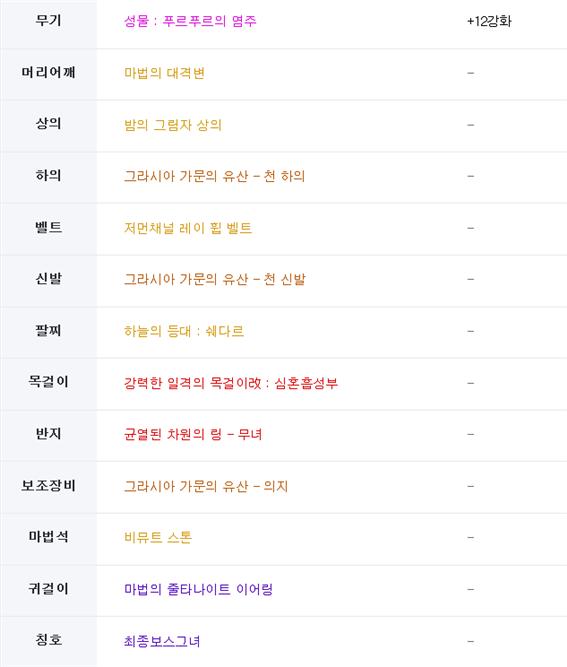
Task: Open title item 최종보스그녀
Action: (x=162, y=641)
